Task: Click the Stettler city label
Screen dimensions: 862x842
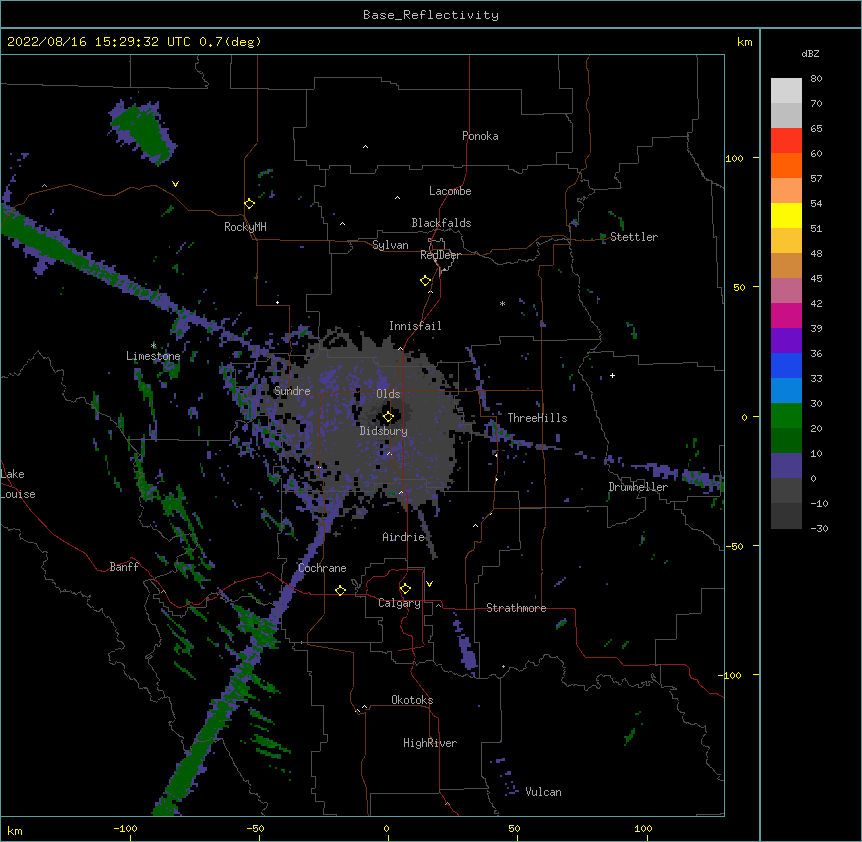Action: click(634, 237)
